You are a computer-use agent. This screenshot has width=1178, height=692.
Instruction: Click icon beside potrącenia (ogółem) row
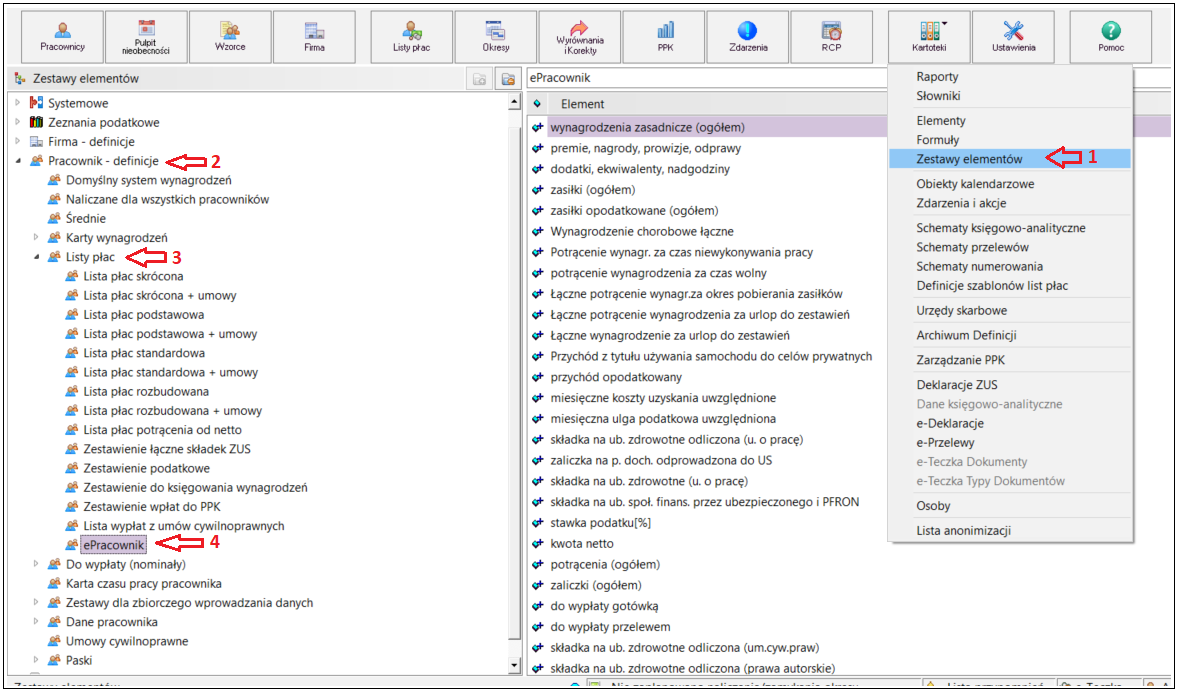pos(537,564)
